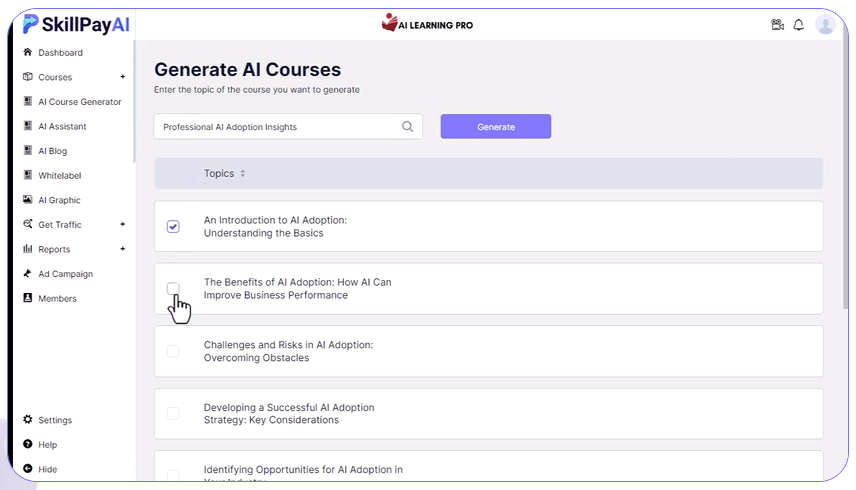Open AI Assistant from sidebar
This screenshot has height=490, width=856.
click(x=62, y=126)
